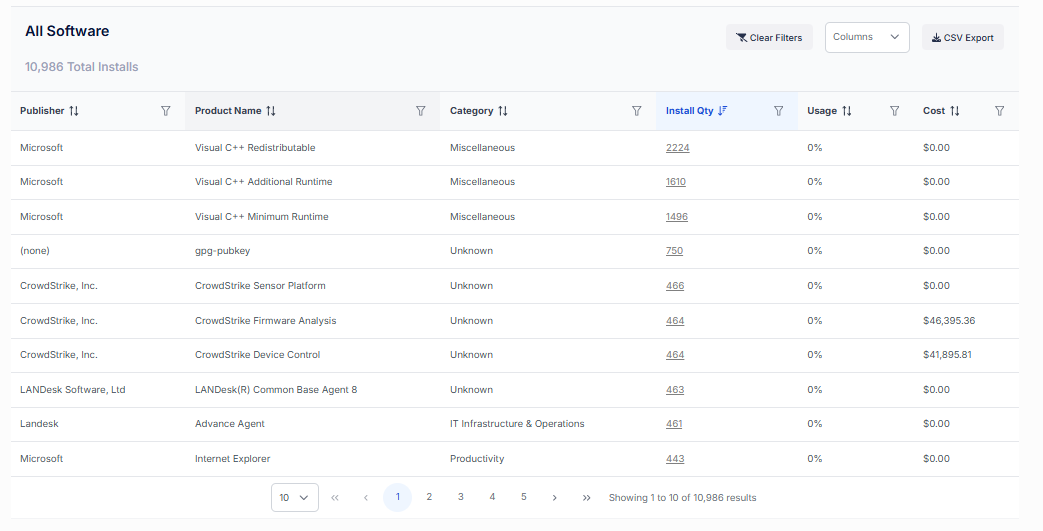
Task: Sort by the Publisher sort arrows
Action: point(74,111)
